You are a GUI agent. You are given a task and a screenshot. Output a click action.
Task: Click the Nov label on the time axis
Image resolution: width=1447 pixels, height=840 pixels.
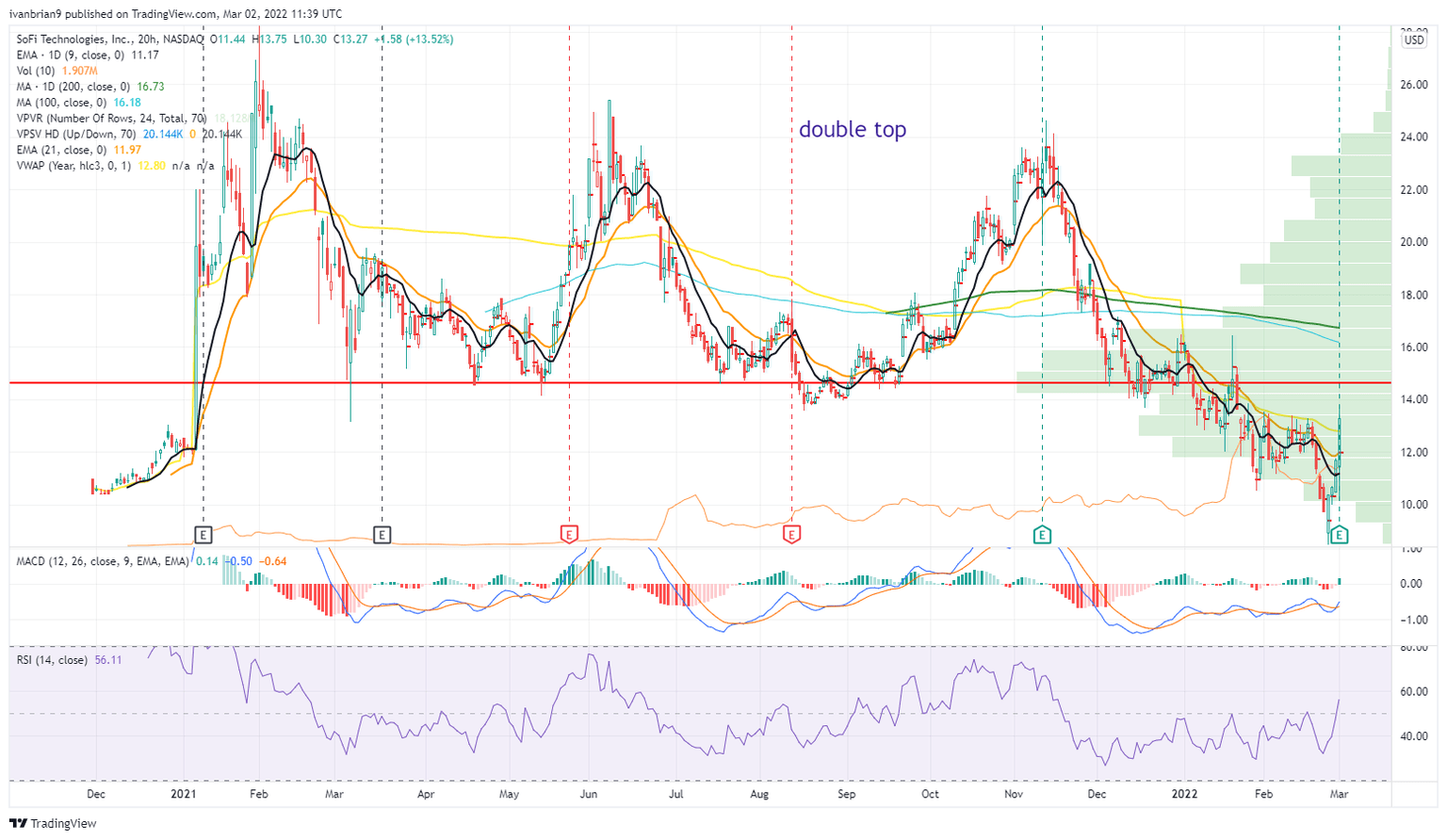point(1014,794)
